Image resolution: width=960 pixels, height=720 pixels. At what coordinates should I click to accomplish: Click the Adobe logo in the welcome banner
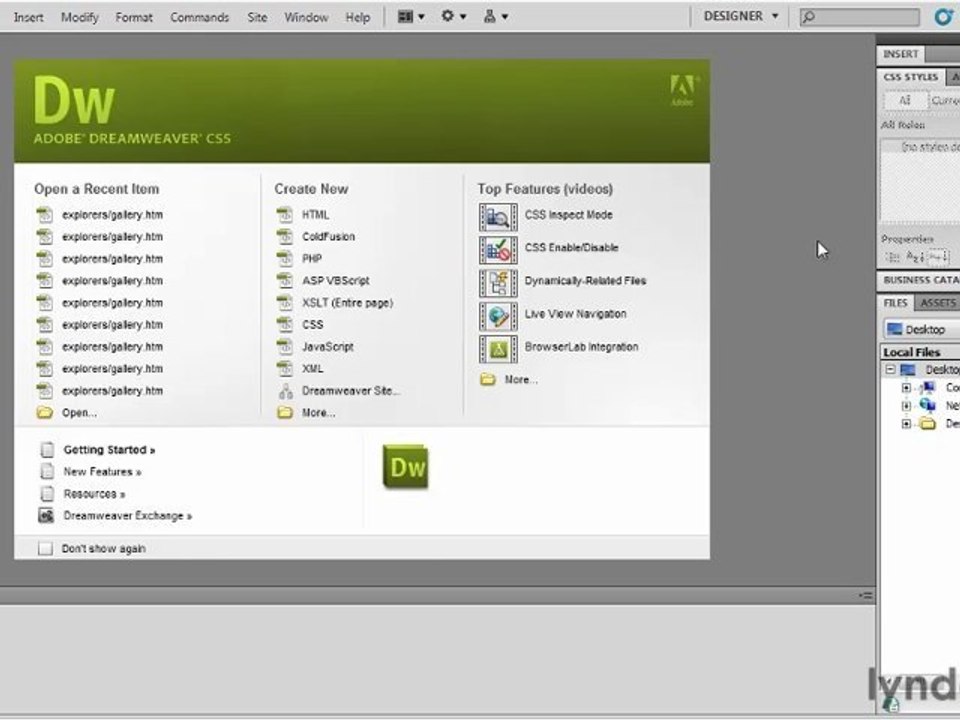683,91
